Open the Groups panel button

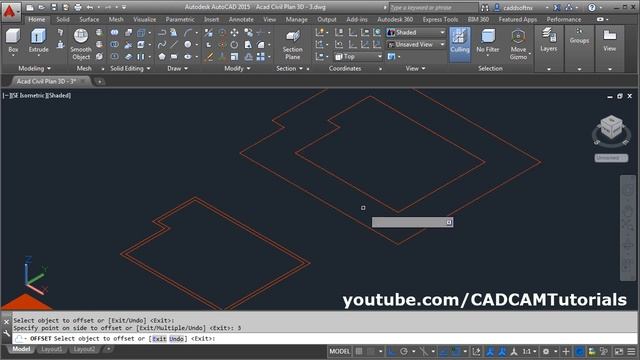coord(579,37)
